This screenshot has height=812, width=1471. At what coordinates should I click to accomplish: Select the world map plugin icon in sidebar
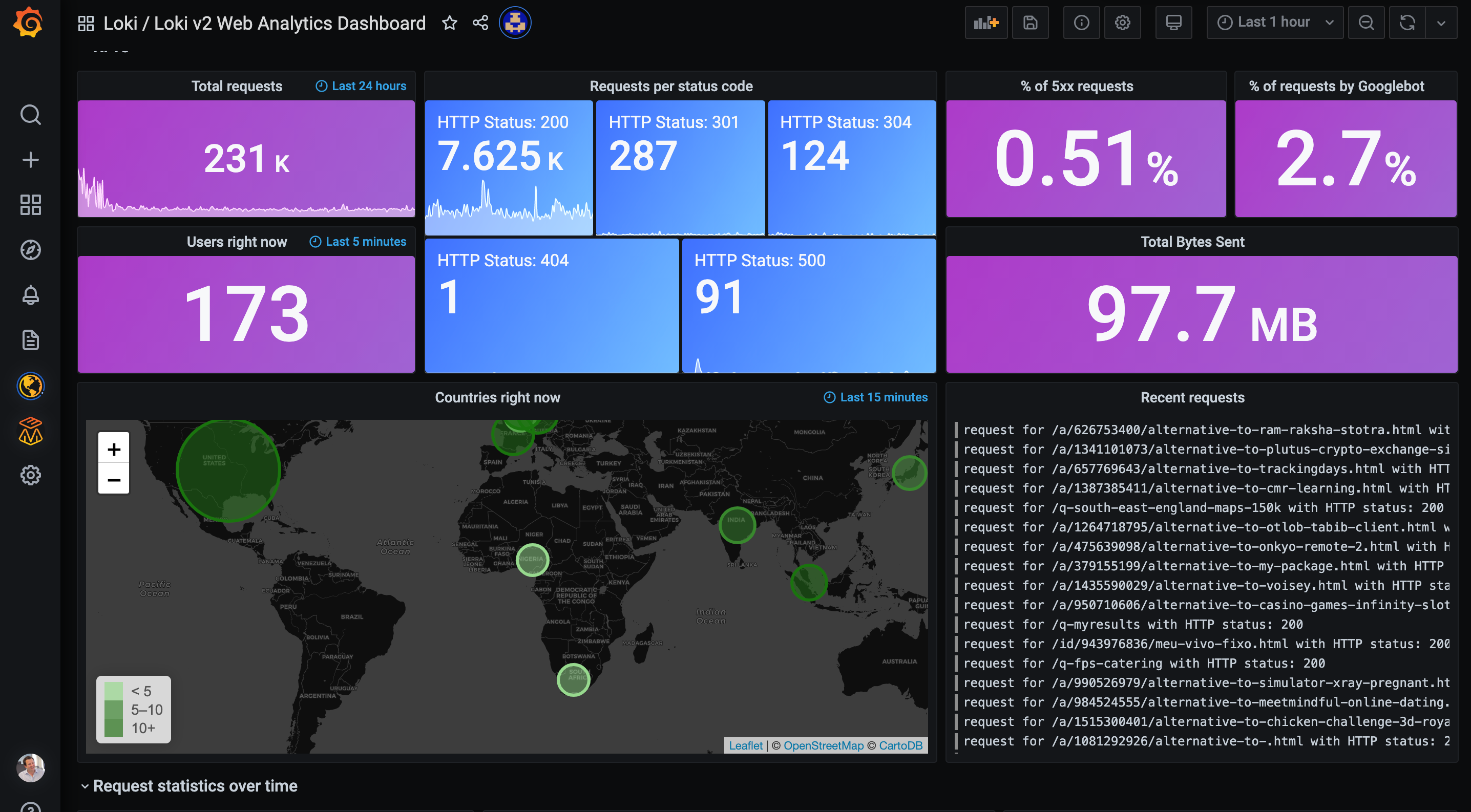(30, 387)
